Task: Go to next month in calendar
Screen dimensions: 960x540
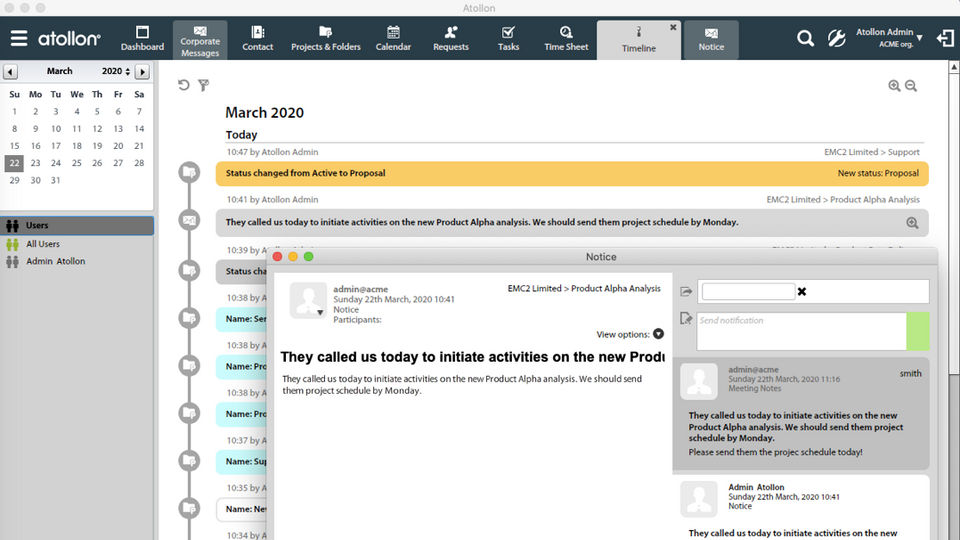Action: [x=142, y=72]
